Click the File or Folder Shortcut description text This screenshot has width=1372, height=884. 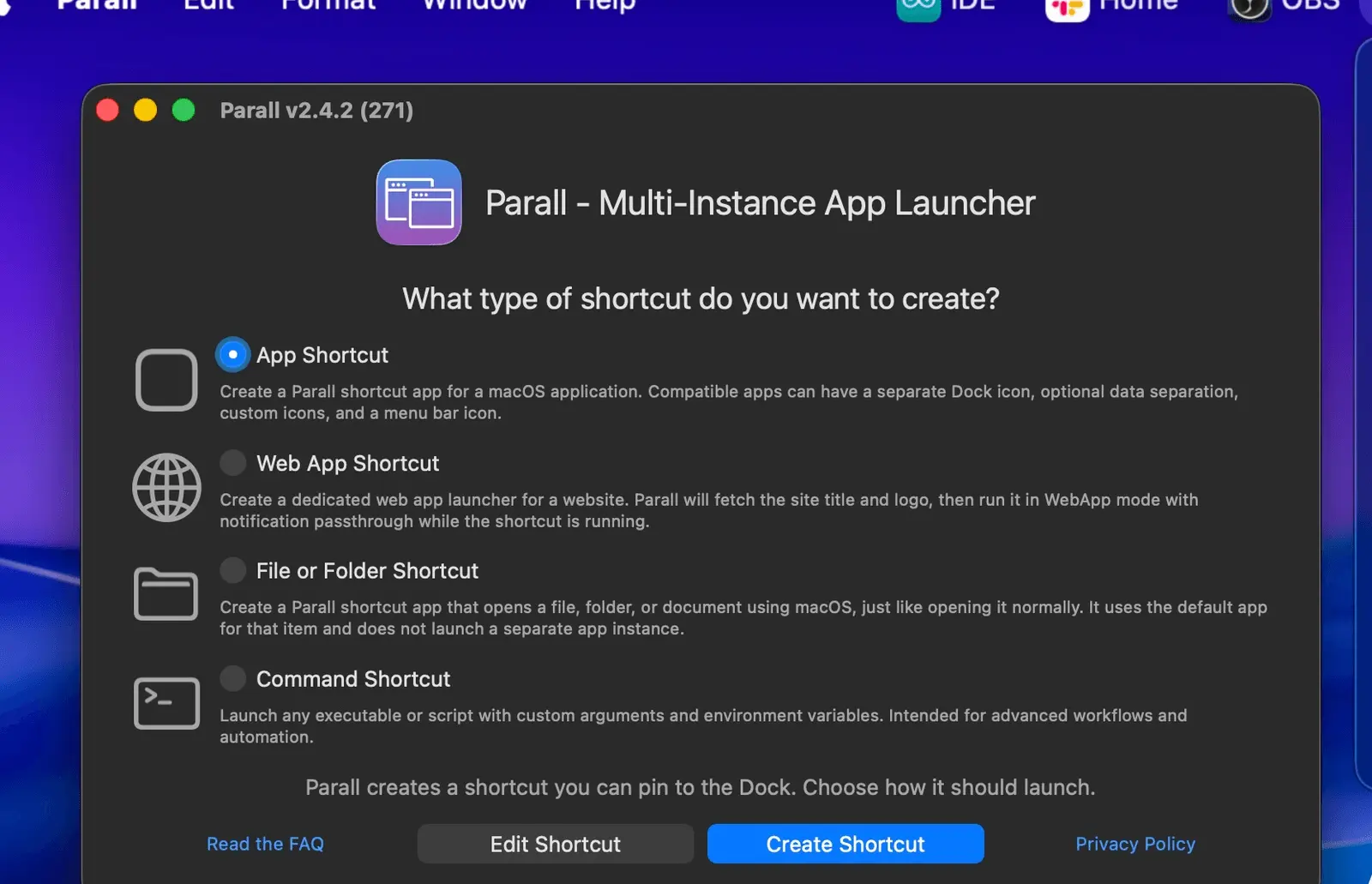743,617
